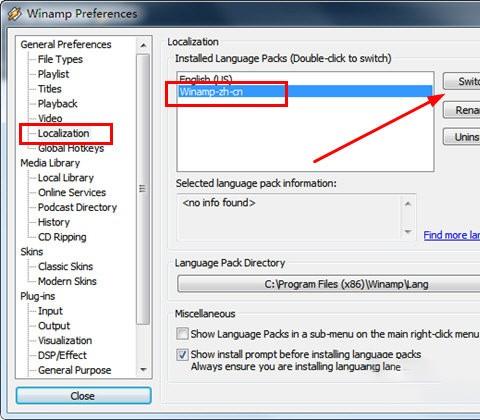Image resolution: width=480 pixels, height=420 pixels.
Task: Open Global Hotkeys preferences
Action: 71,148
